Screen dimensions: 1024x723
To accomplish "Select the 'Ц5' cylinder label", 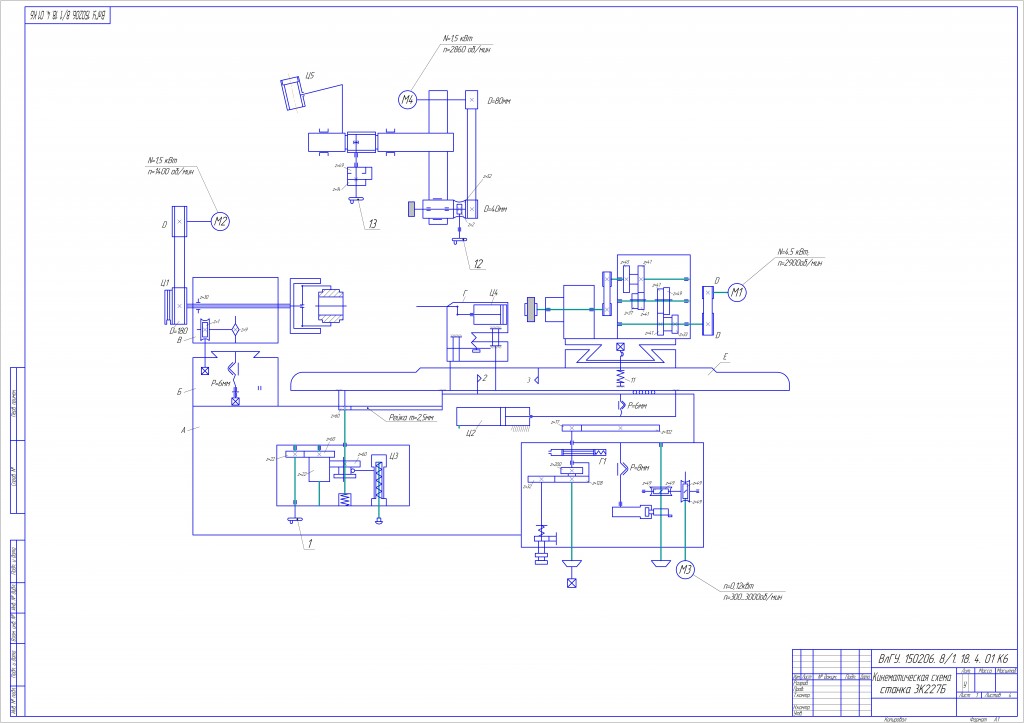I will pos(310,76).
